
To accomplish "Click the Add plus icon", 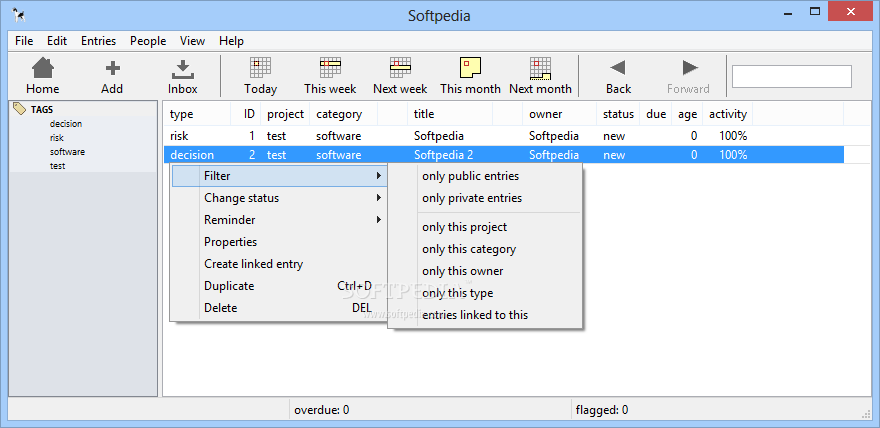I will [x=112, y=68].
